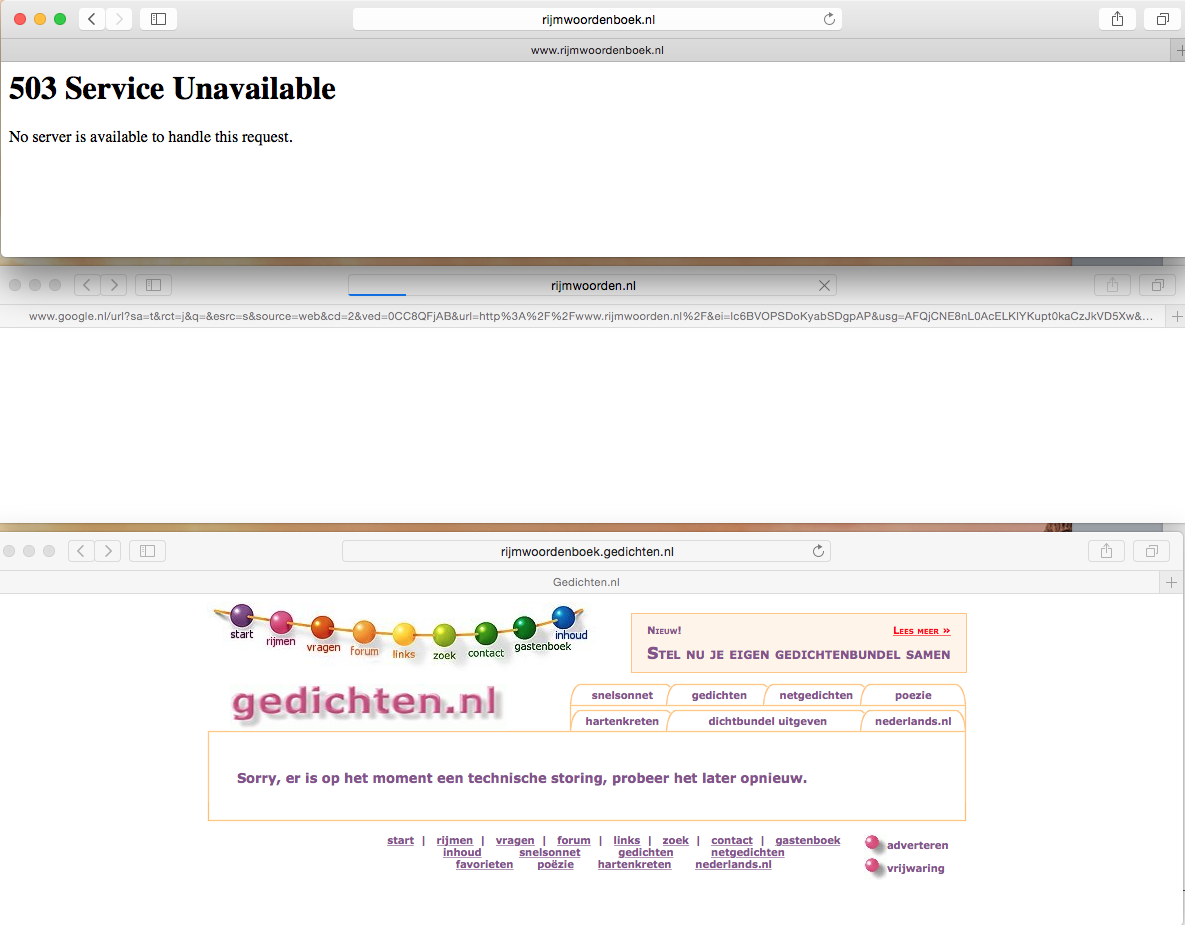Follow the footer inhoud link
1185x925 pixels.
[x=462, y=852]
